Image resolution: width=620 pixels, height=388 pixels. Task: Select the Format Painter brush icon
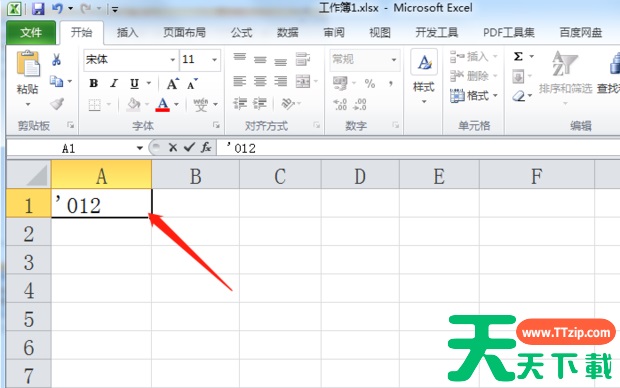tap(57, 104)
